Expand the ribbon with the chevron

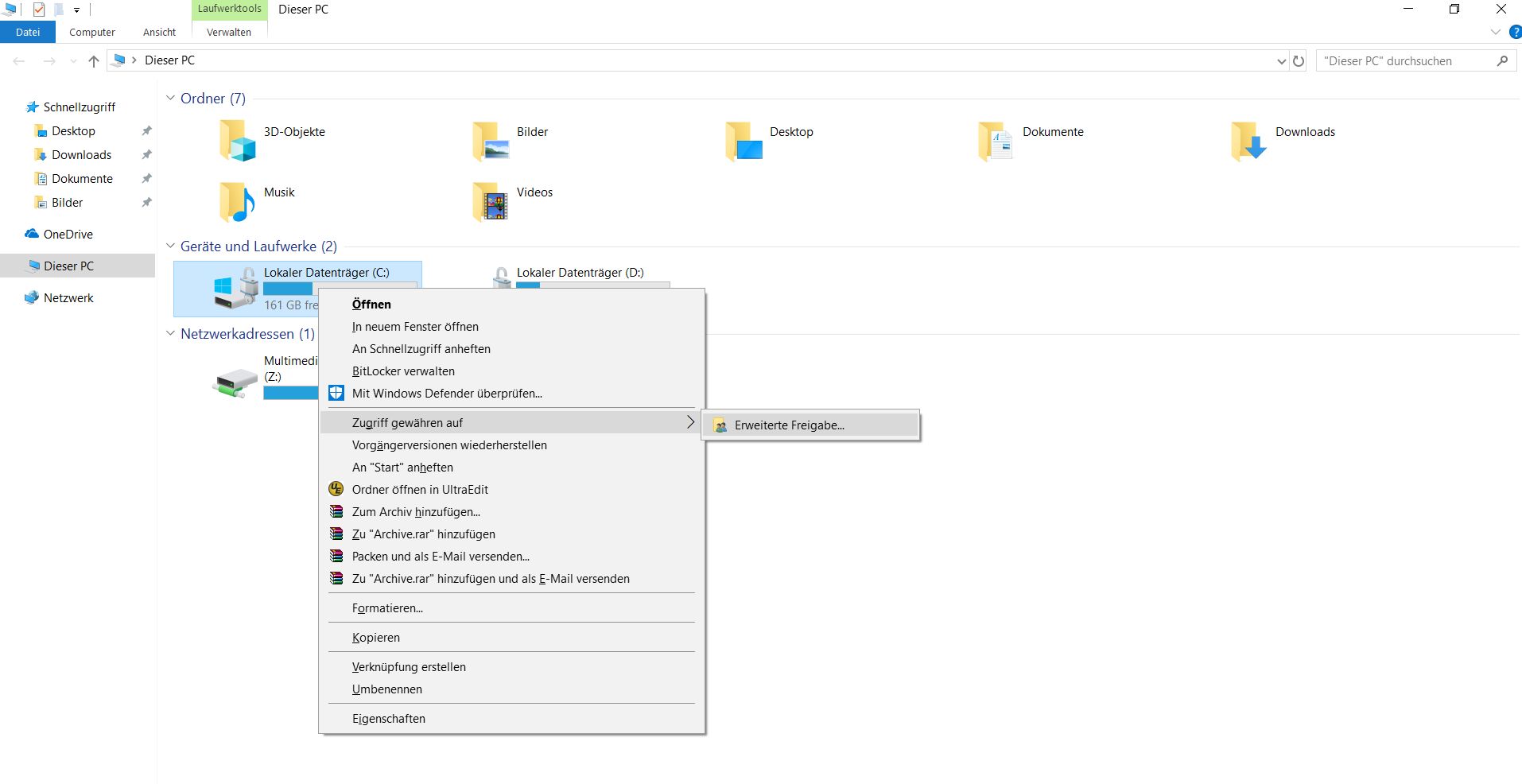pos(1495,32)
